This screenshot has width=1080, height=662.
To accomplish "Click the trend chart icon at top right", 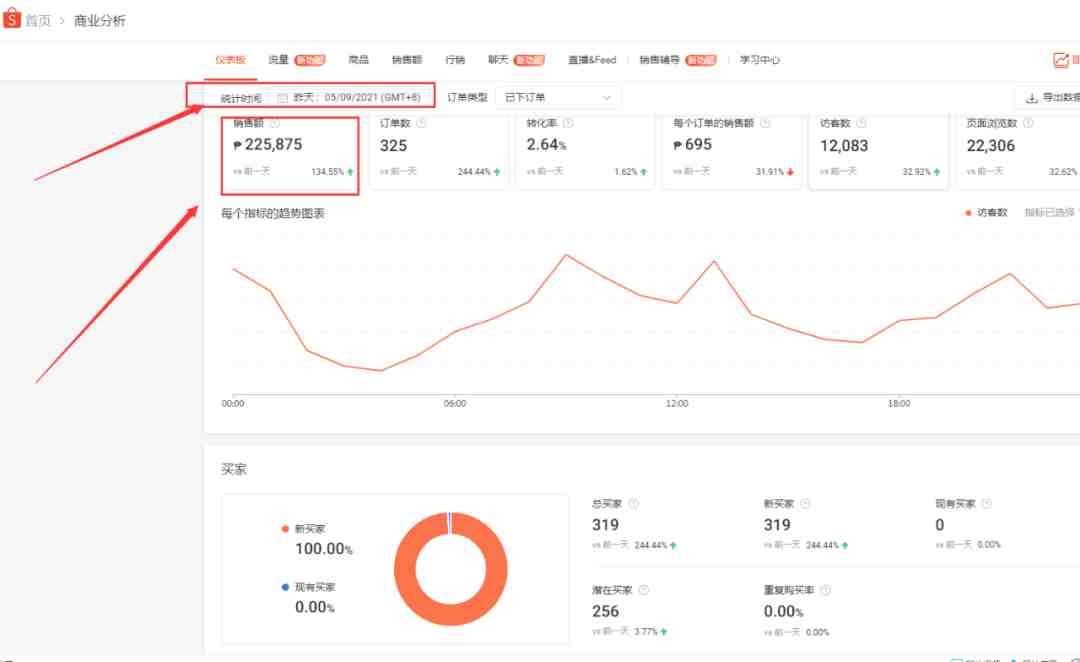I will pyautogui.click(x=1061, y=60).
